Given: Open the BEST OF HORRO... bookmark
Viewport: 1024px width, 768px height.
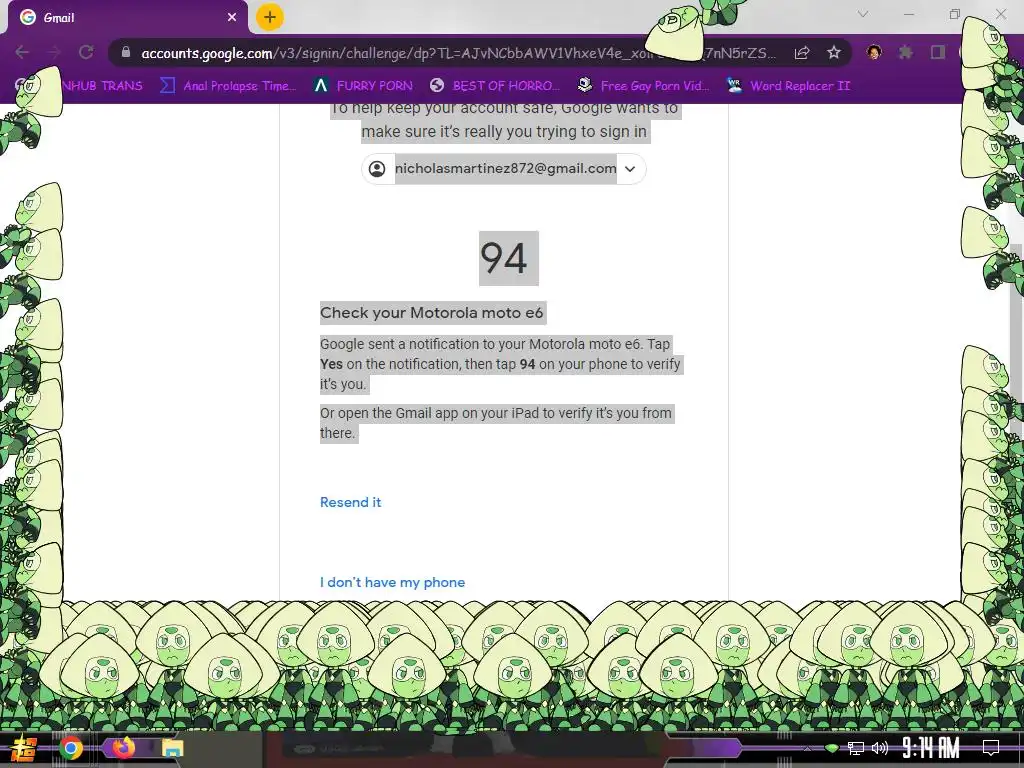Looking at the screenshot, I should tap(495, 86).
